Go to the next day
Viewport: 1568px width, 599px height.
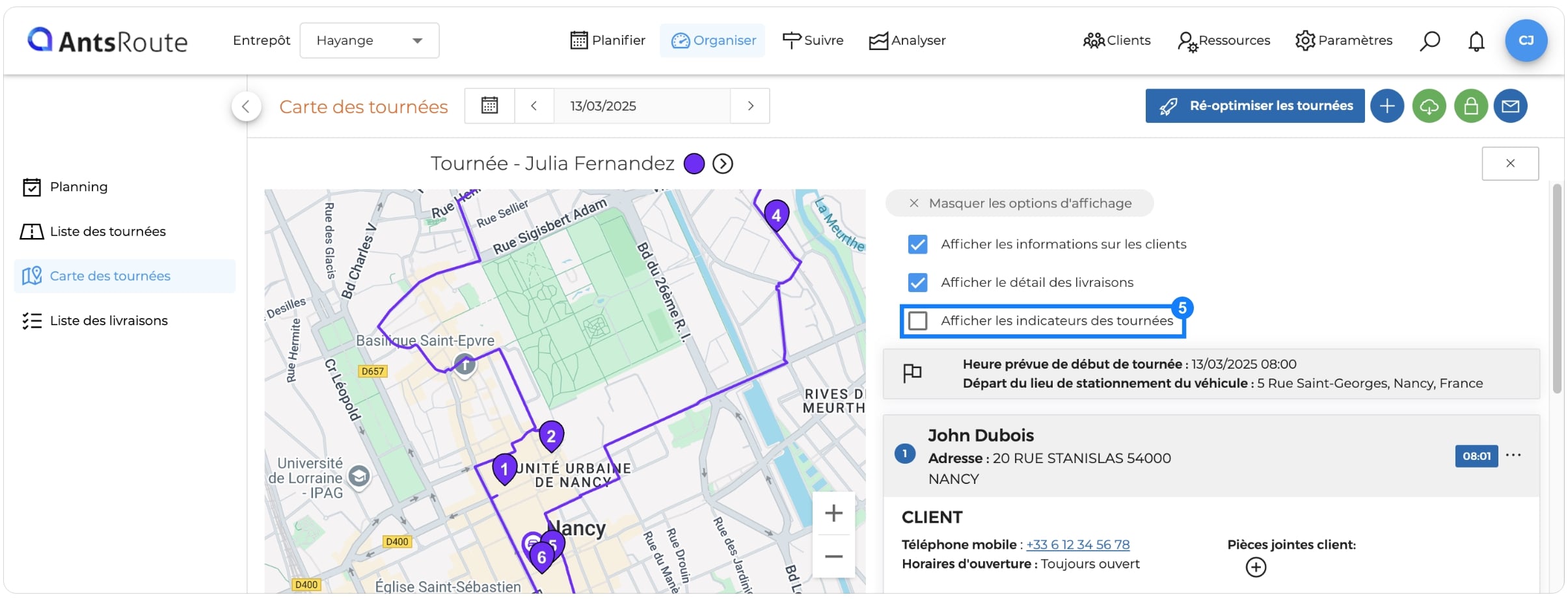(x=750, y=105)
